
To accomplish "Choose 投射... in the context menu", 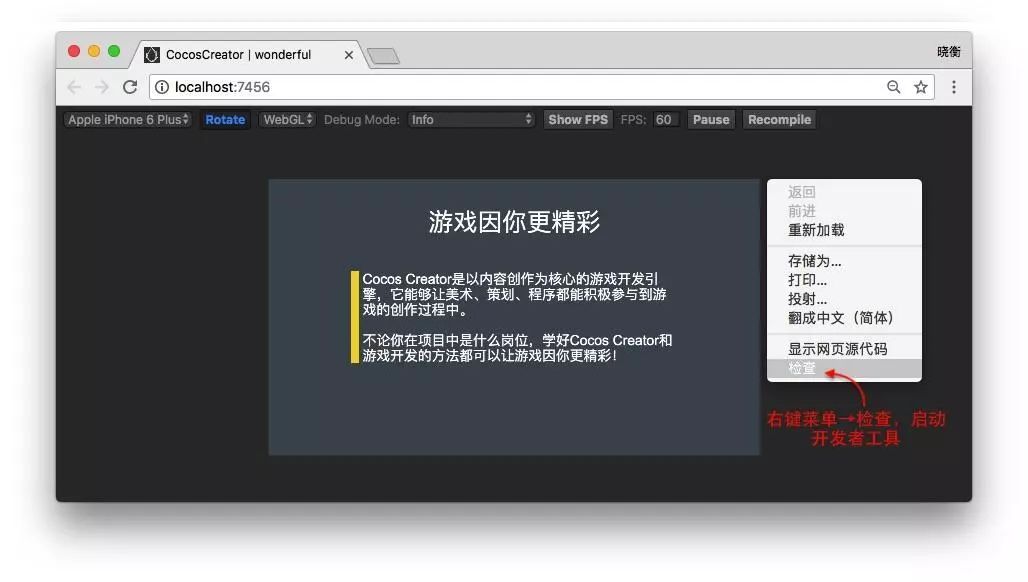I will tap(844, 299).
